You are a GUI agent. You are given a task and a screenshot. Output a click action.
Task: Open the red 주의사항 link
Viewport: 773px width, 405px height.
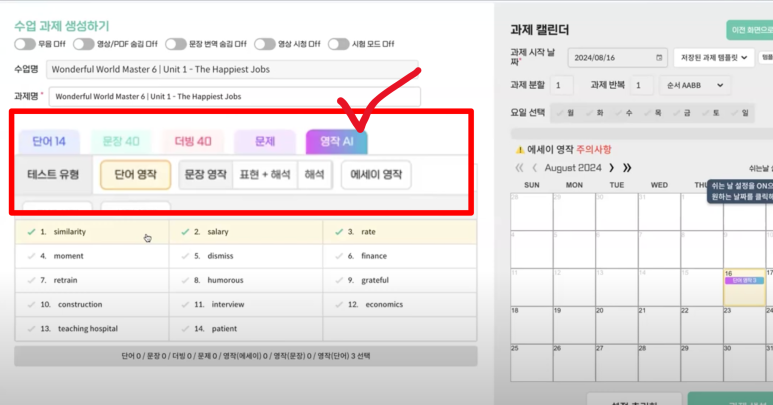tap(594, 150)
